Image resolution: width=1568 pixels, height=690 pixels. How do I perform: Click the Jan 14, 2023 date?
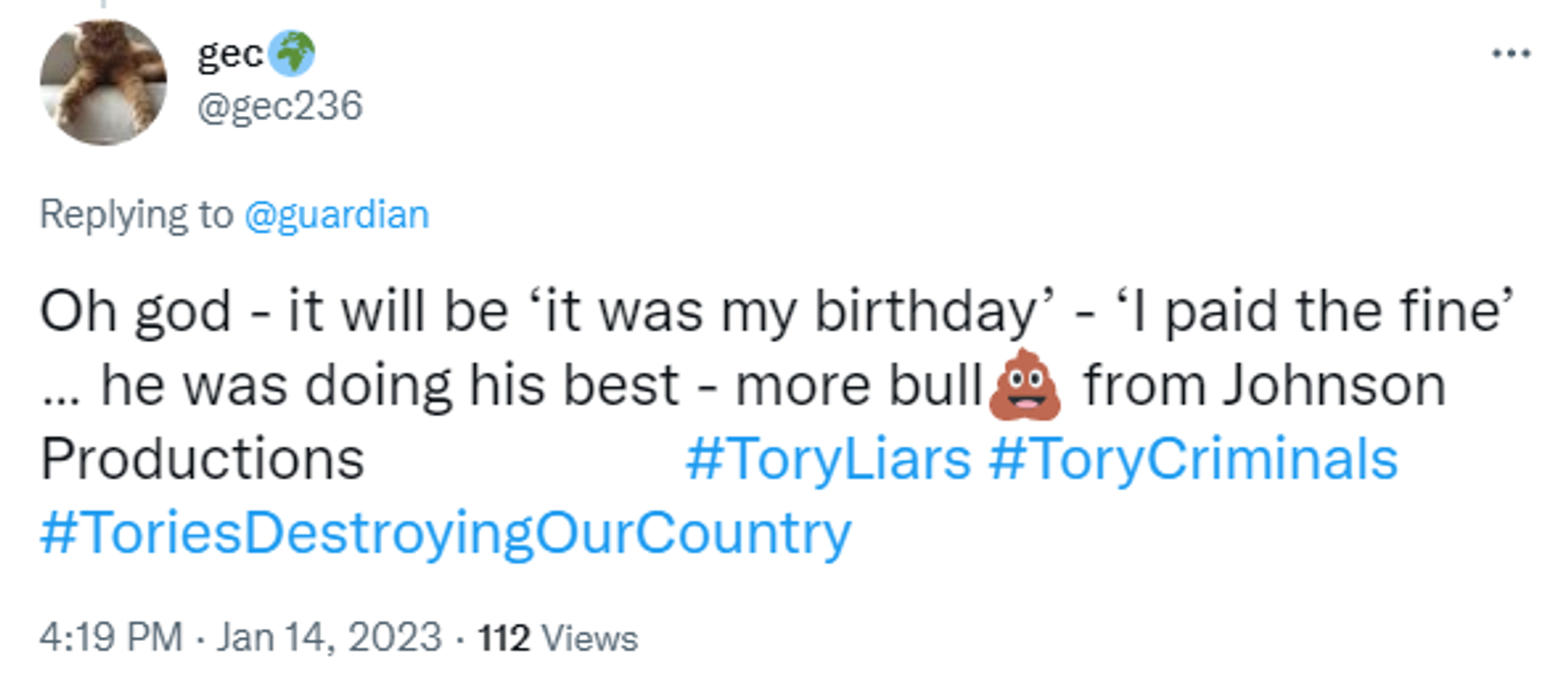coord(329,637)
